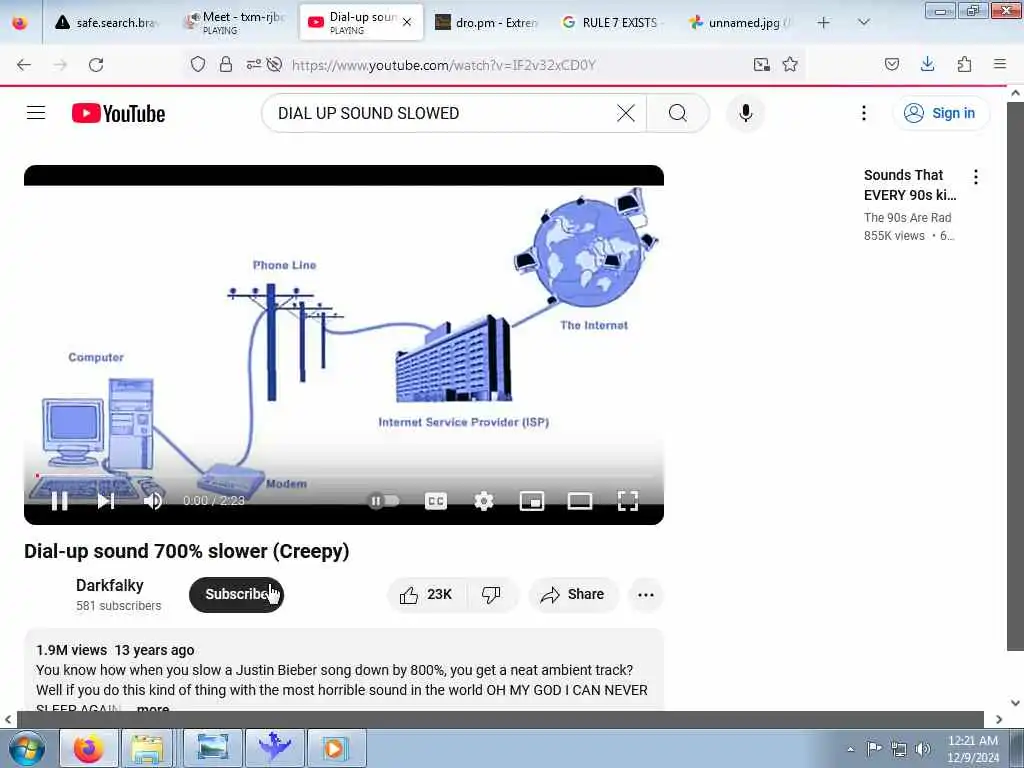1024x768 pixels.
Task: Close the Dial-up sound tab
Action: pyautogui.click(x=407, y=22)
